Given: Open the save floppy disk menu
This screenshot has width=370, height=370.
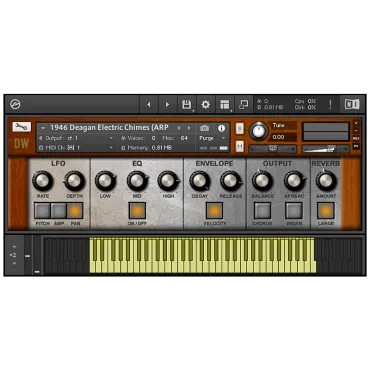Looking at the screenshot, I should click(x=187, y=105).
